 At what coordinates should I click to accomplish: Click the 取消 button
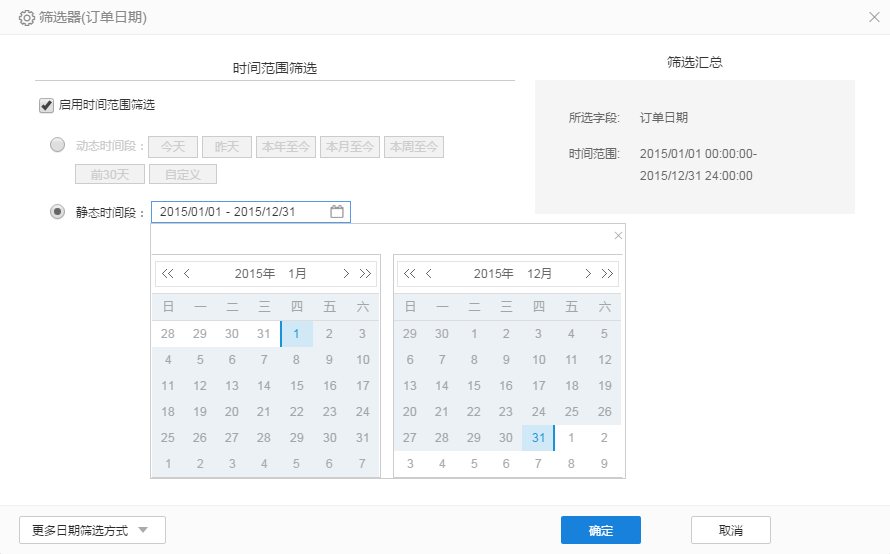coord(730,530)
